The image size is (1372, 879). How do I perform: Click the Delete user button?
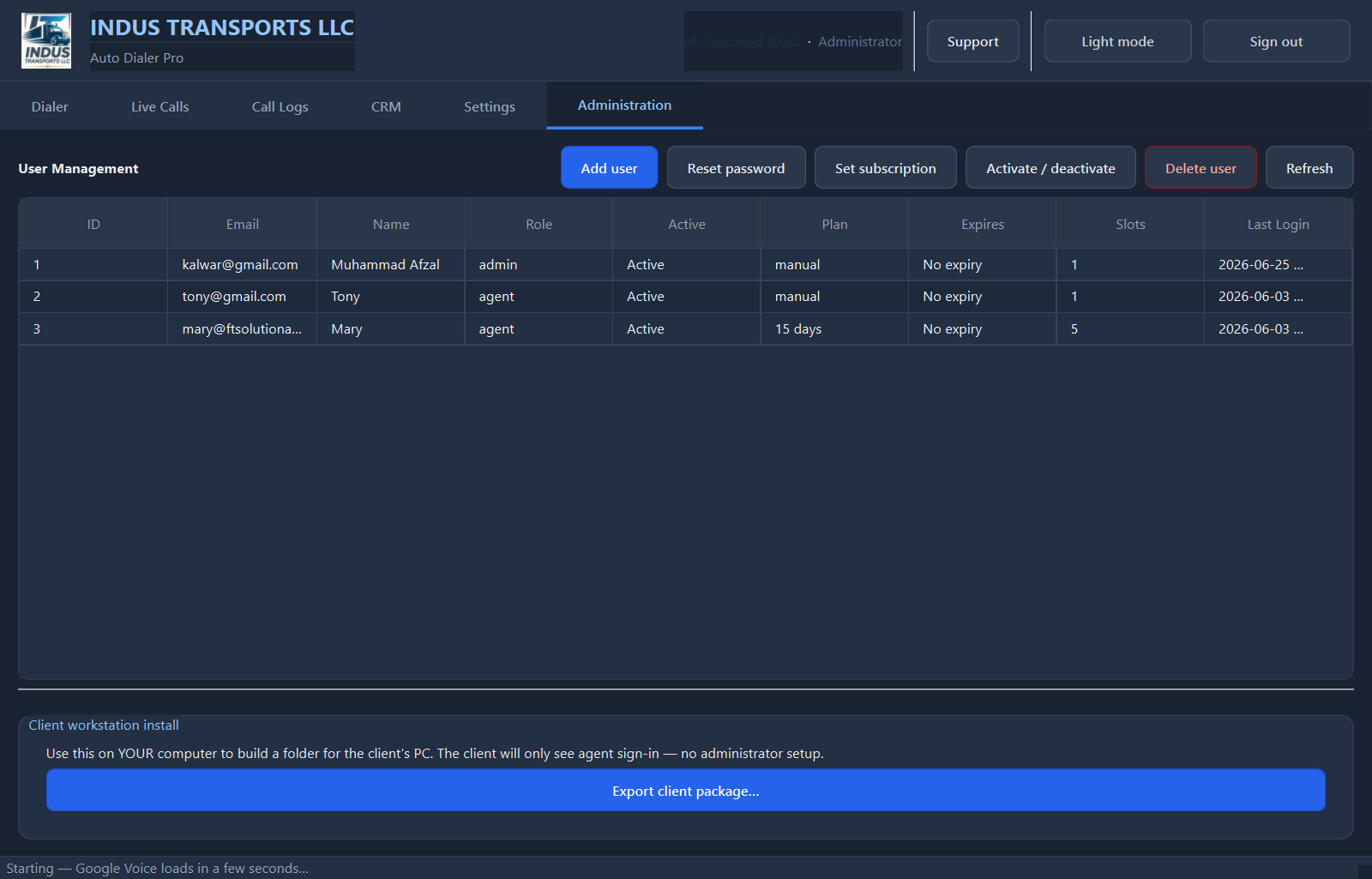1200,167
